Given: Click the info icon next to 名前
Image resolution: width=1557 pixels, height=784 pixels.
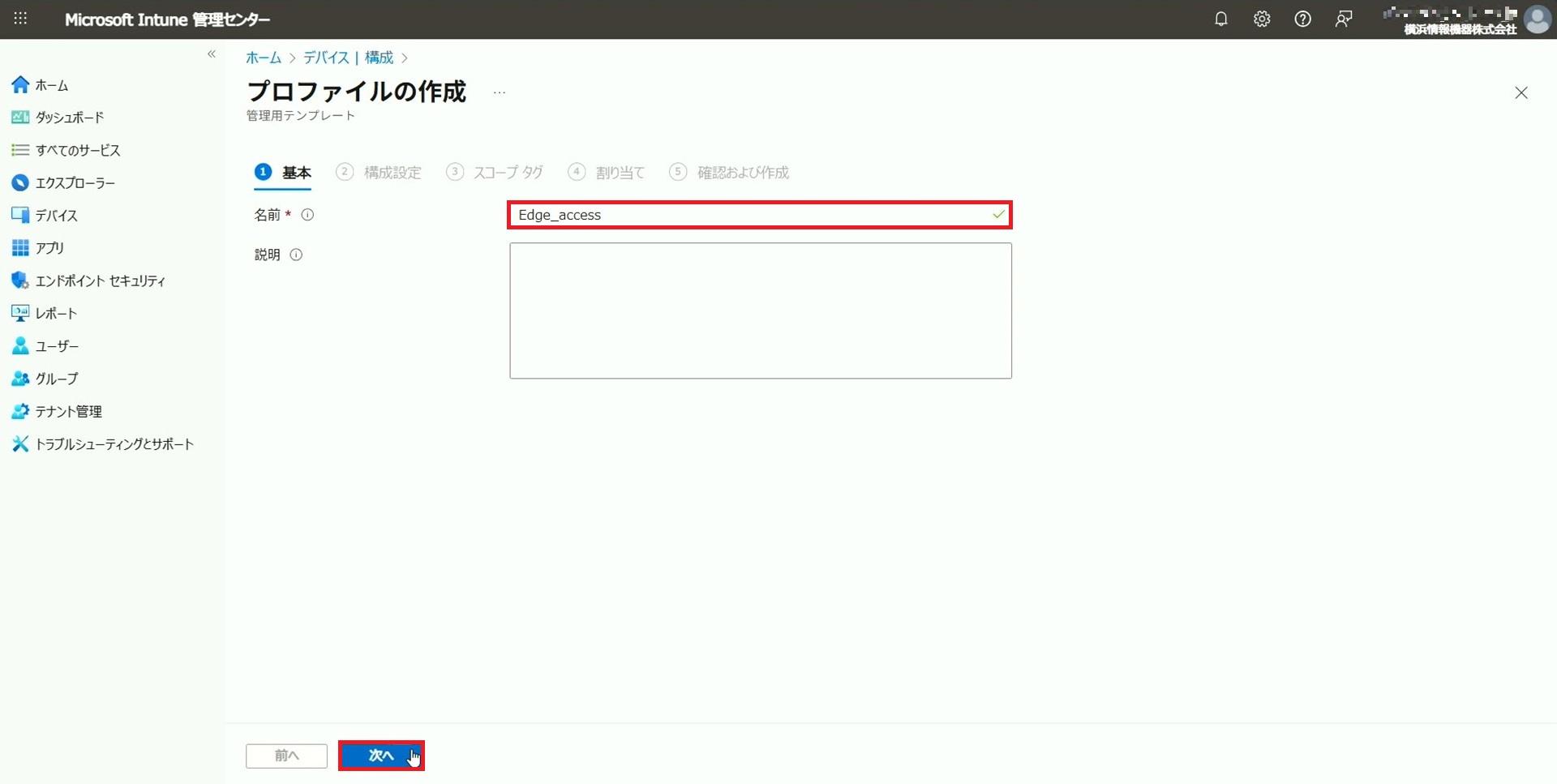Looking at the screenshot, I should pyautogui.click(x=307, y=215).
